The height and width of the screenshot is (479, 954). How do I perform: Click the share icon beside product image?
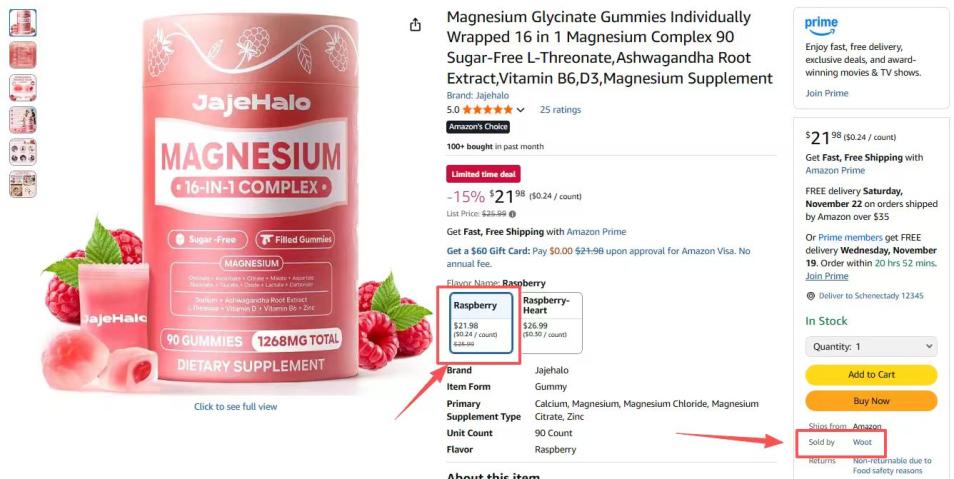[x=415, y=25]
